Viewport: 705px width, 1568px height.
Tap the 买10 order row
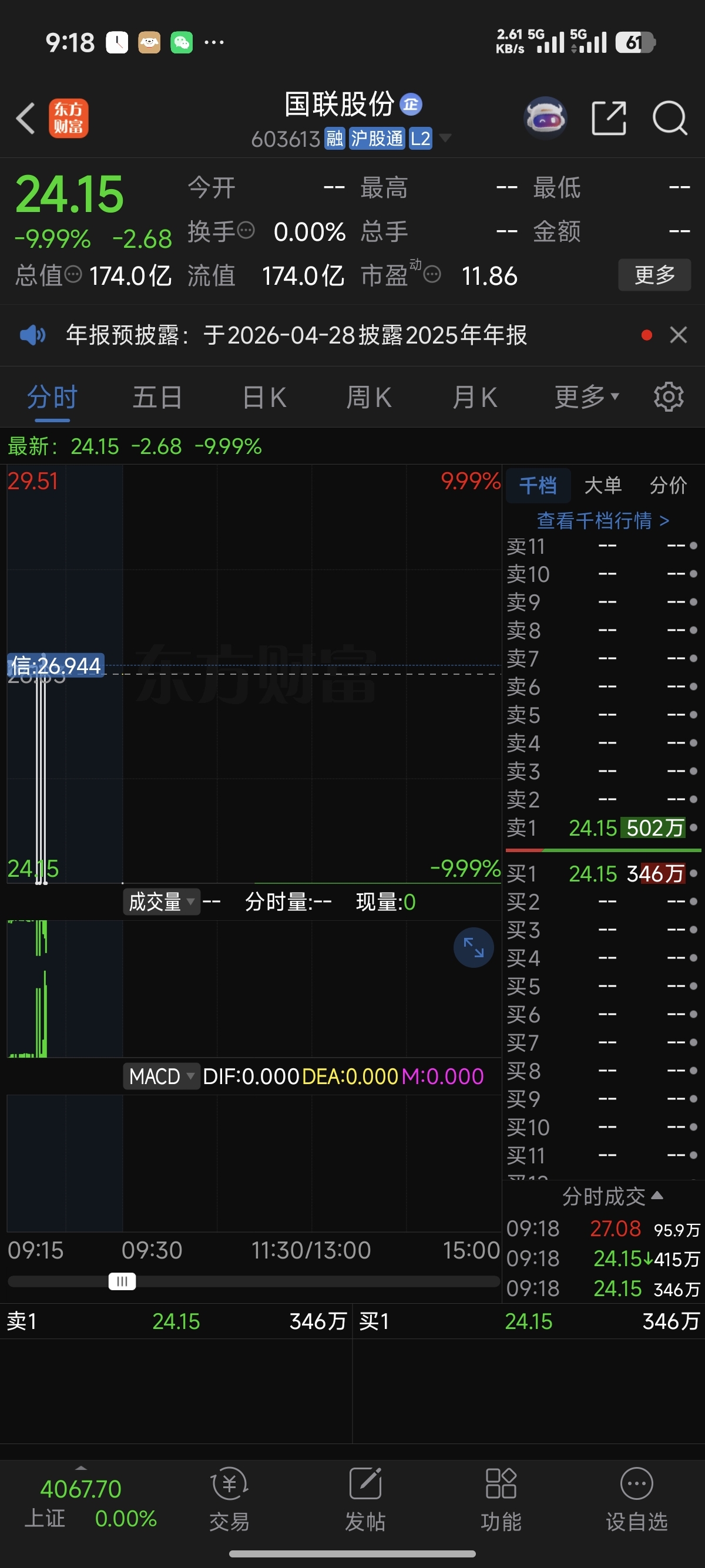tap(603, 1127)
